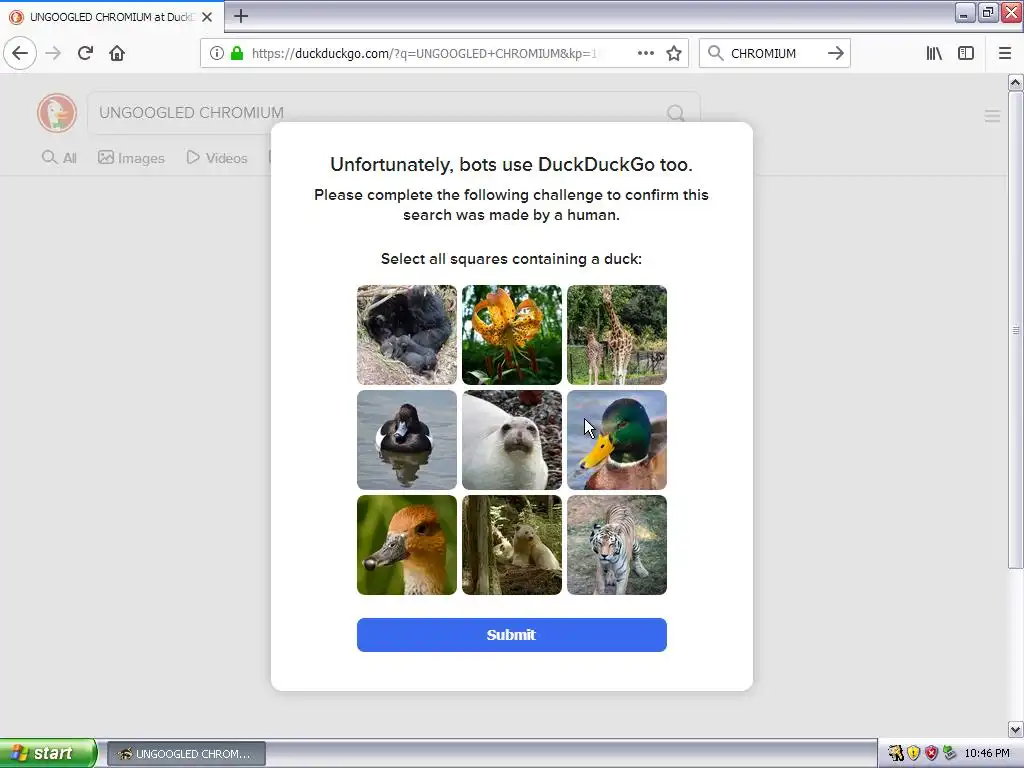Open the Library bookshelf icon

[934, 53]
